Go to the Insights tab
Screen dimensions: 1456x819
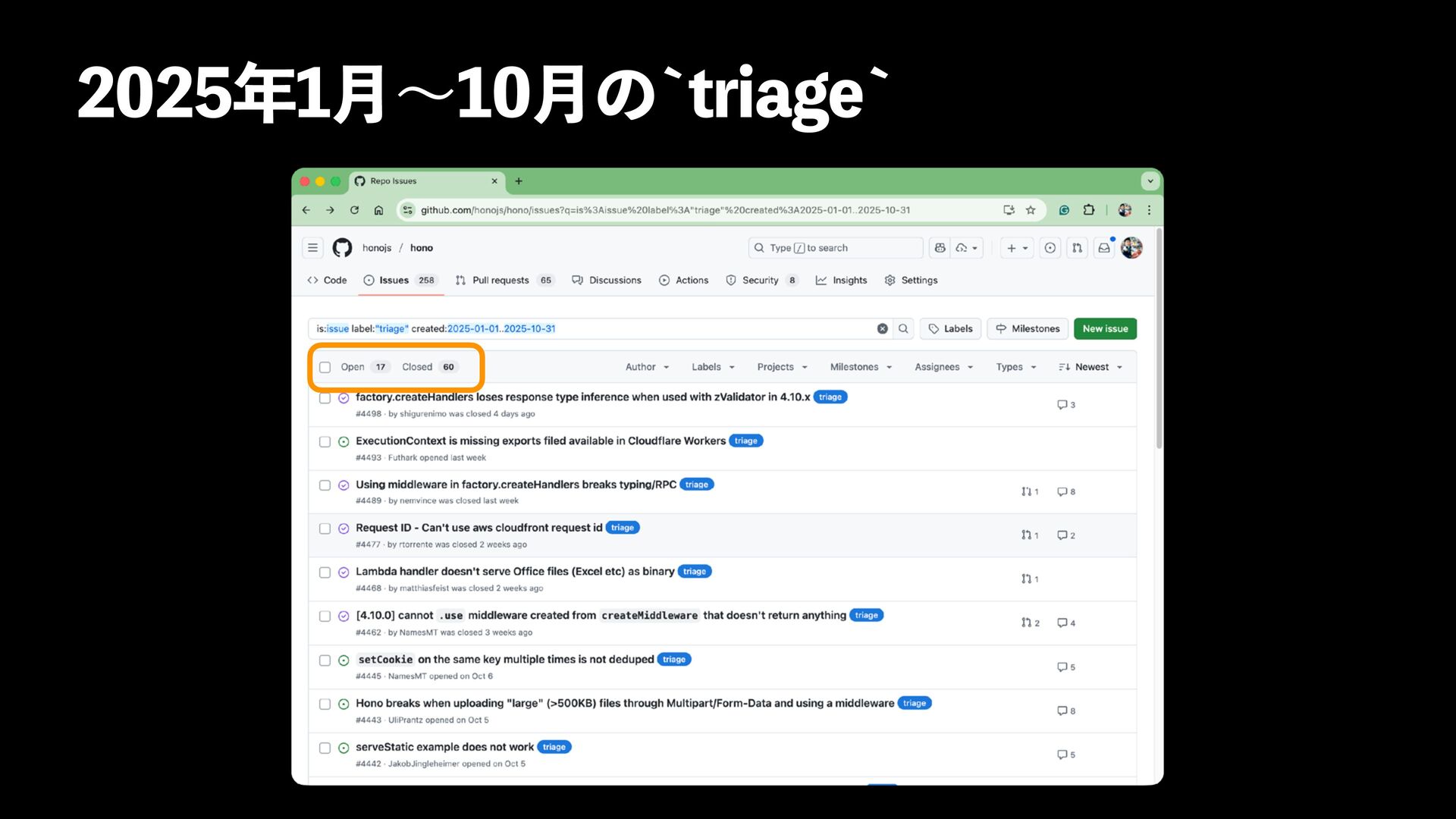[x=849, y=281]
